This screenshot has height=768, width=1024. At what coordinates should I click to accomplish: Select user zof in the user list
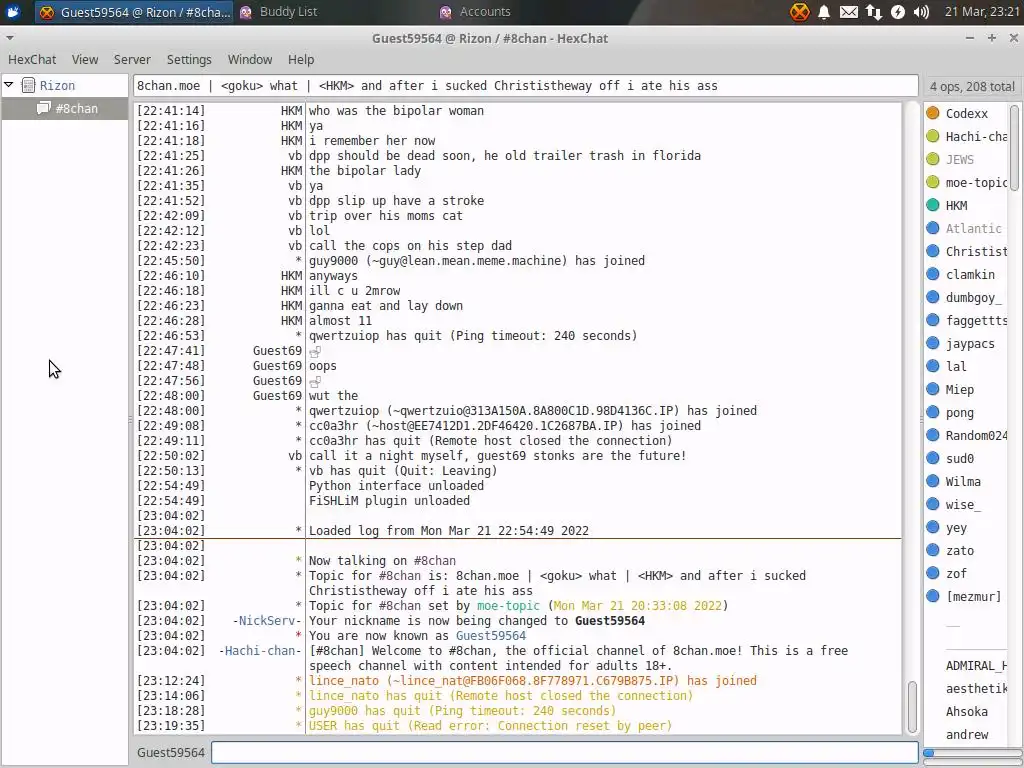coord(956,573)
